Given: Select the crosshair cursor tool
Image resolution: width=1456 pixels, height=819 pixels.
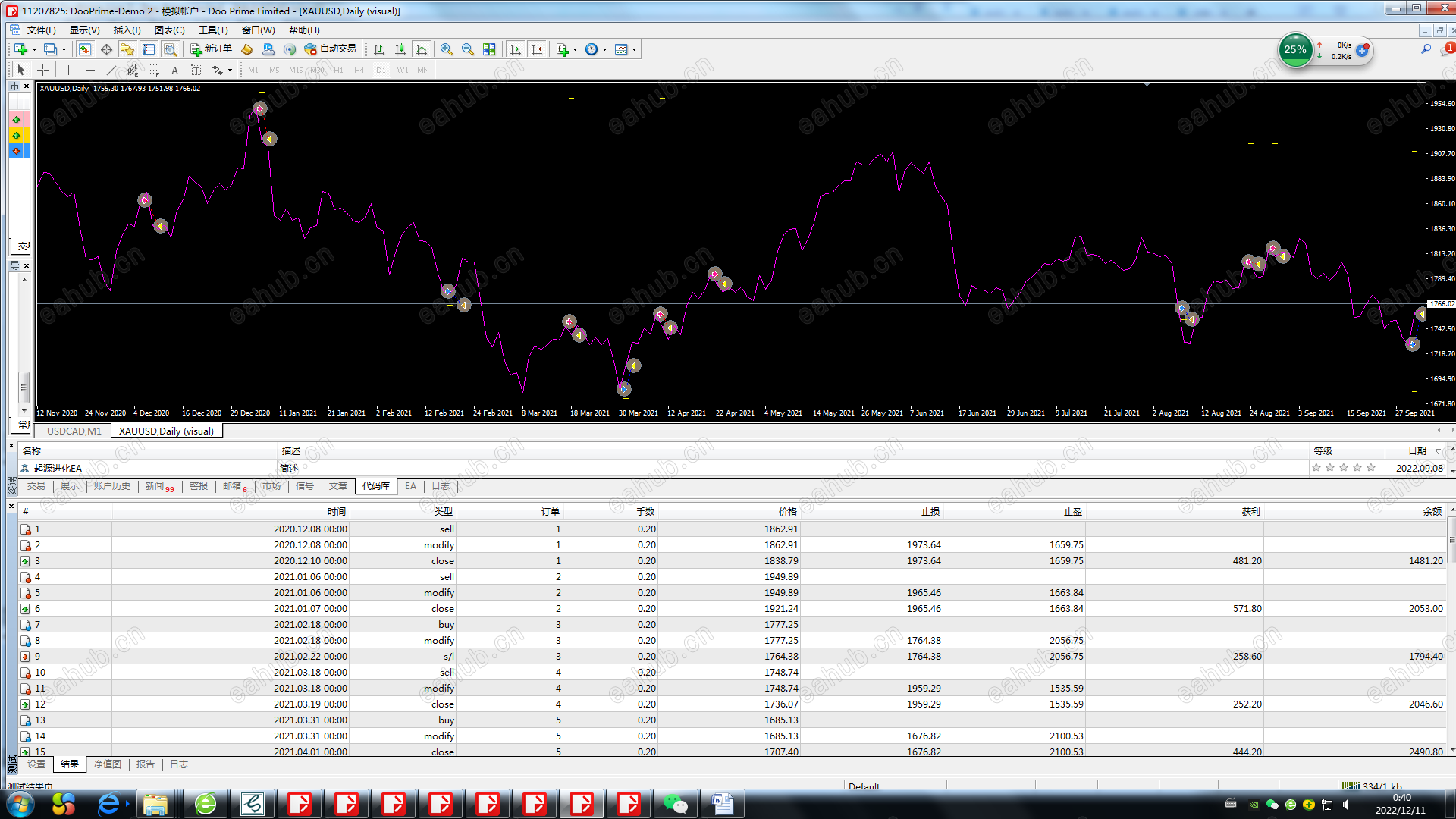Looking at the screenshot, I should pos(43,70).
